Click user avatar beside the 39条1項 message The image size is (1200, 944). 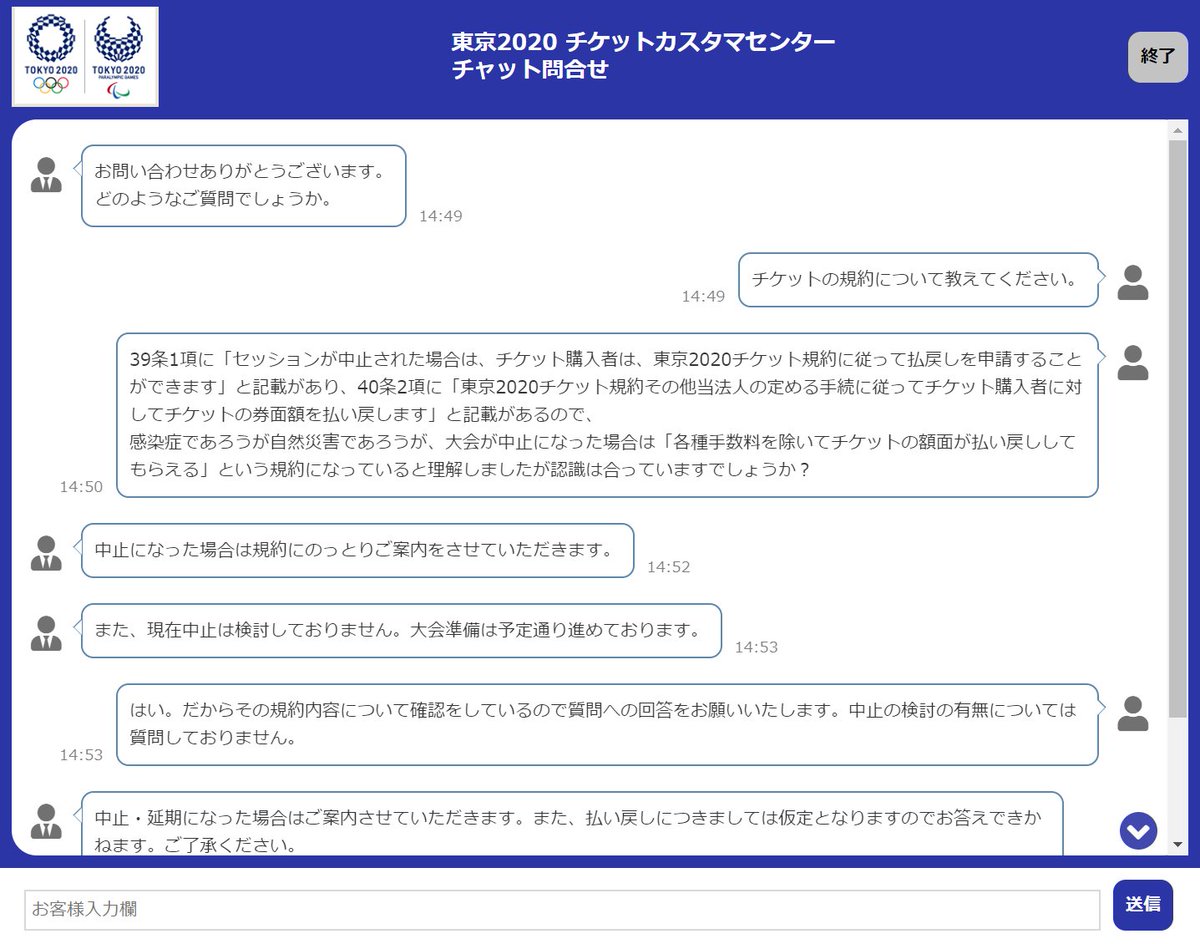click(x=1132, y=363)
